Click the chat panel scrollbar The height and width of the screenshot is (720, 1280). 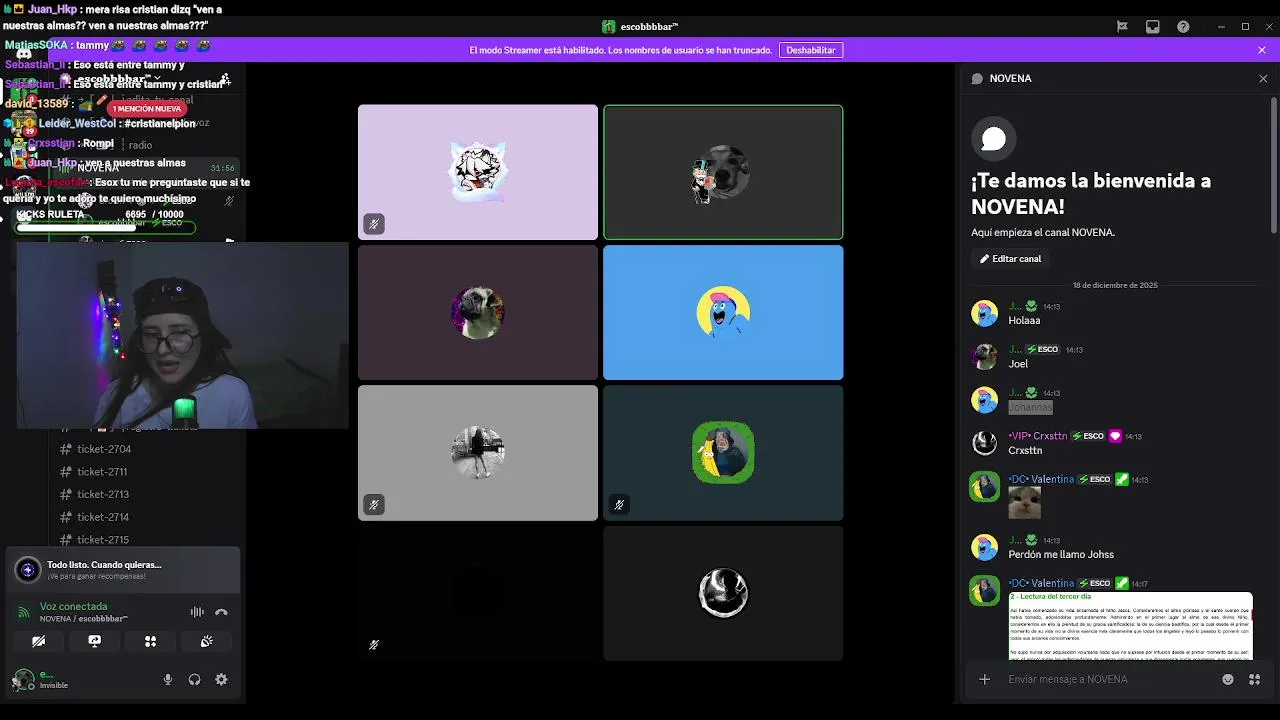[x=1273, y=165]
